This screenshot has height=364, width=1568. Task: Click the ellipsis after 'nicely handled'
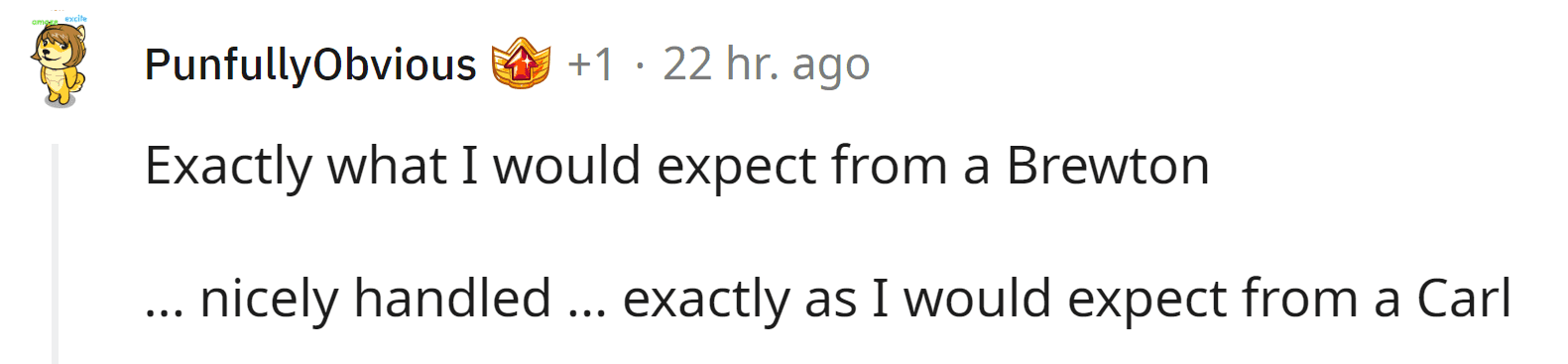586,311
